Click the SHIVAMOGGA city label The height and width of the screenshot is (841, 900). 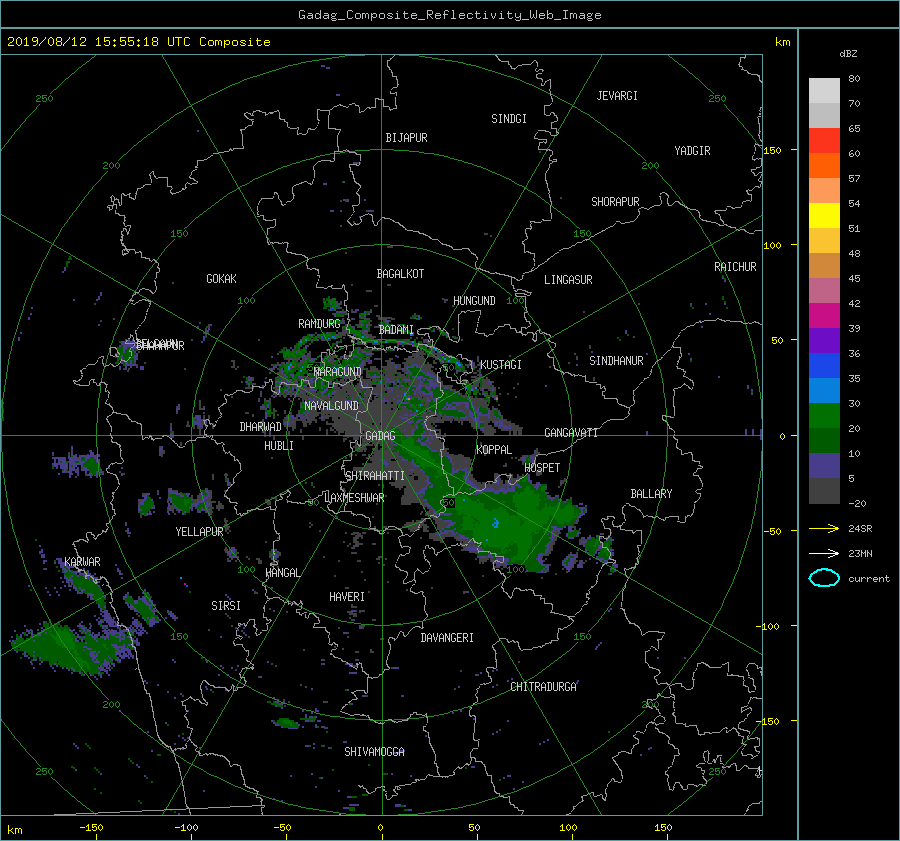(x=374, y=752)
